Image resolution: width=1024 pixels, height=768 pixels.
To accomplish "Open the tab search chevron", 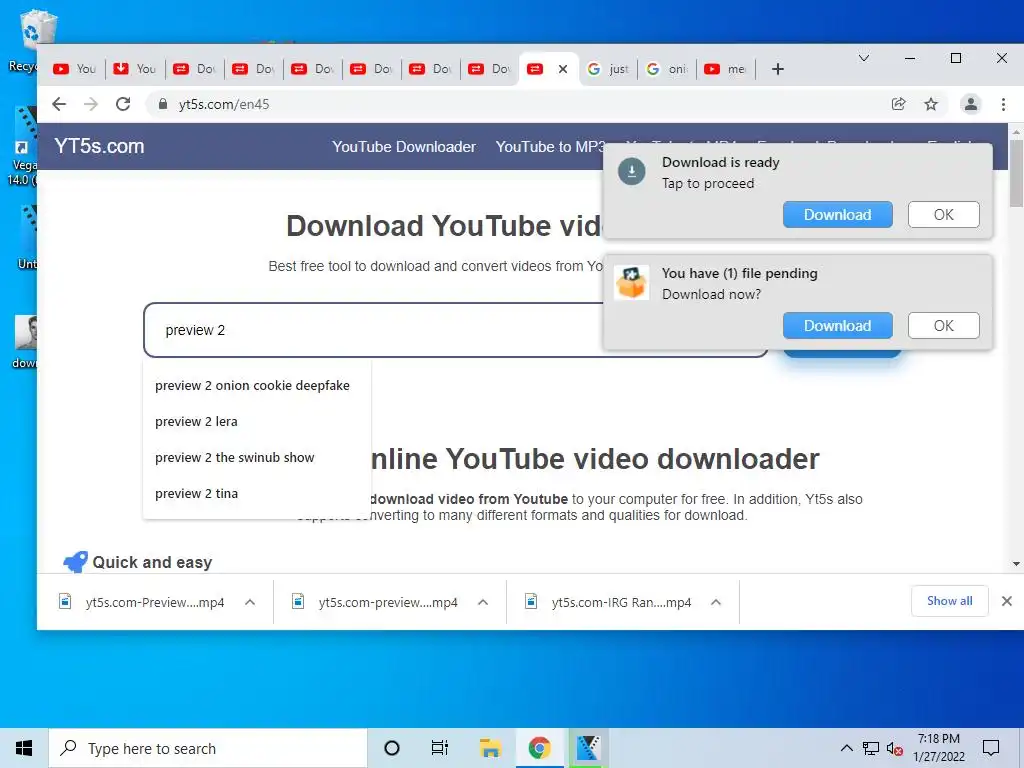I will tap(863, 58).
